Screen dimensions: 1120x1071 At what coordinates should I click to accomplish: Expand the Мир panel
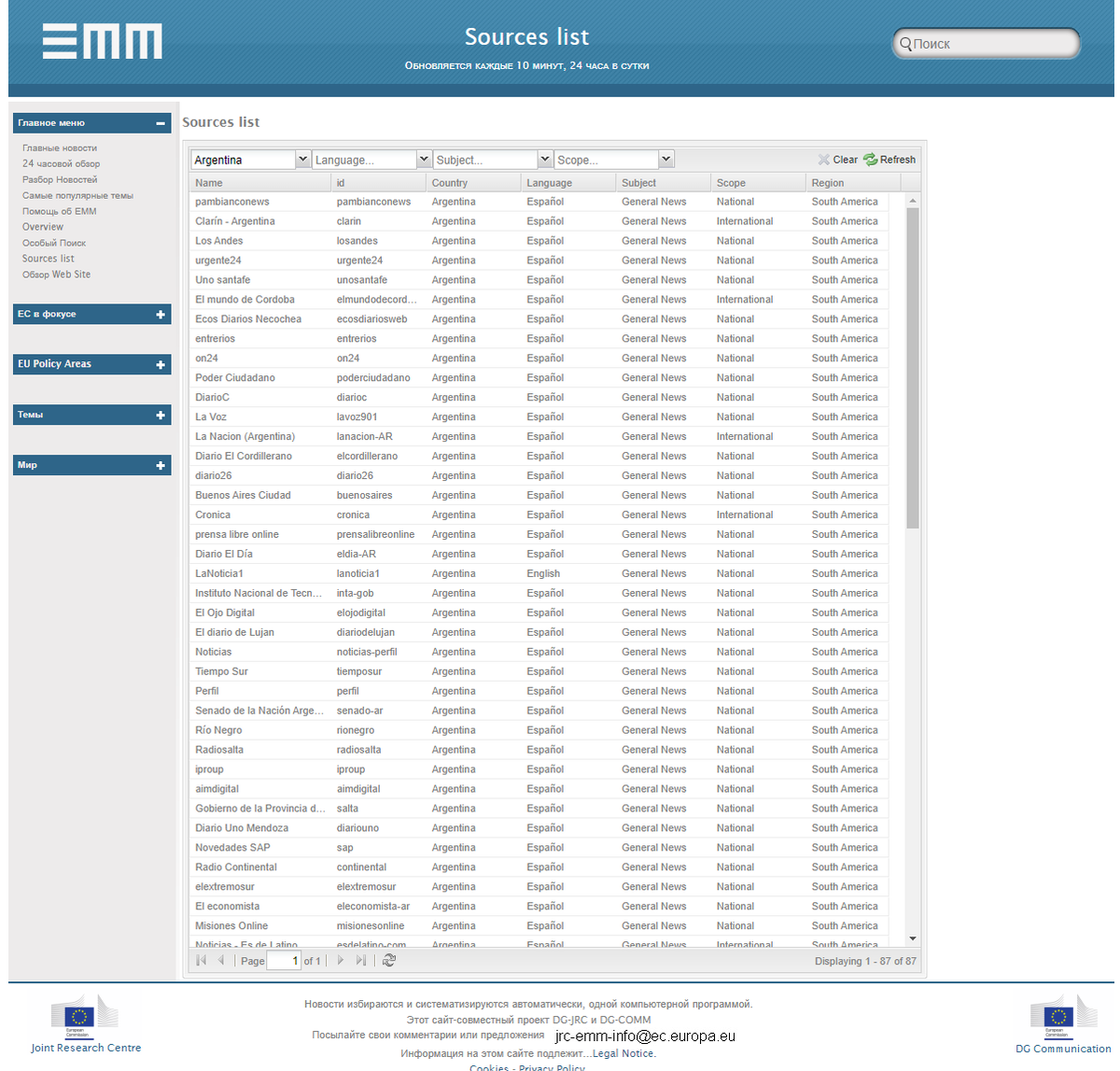(161, 466)
